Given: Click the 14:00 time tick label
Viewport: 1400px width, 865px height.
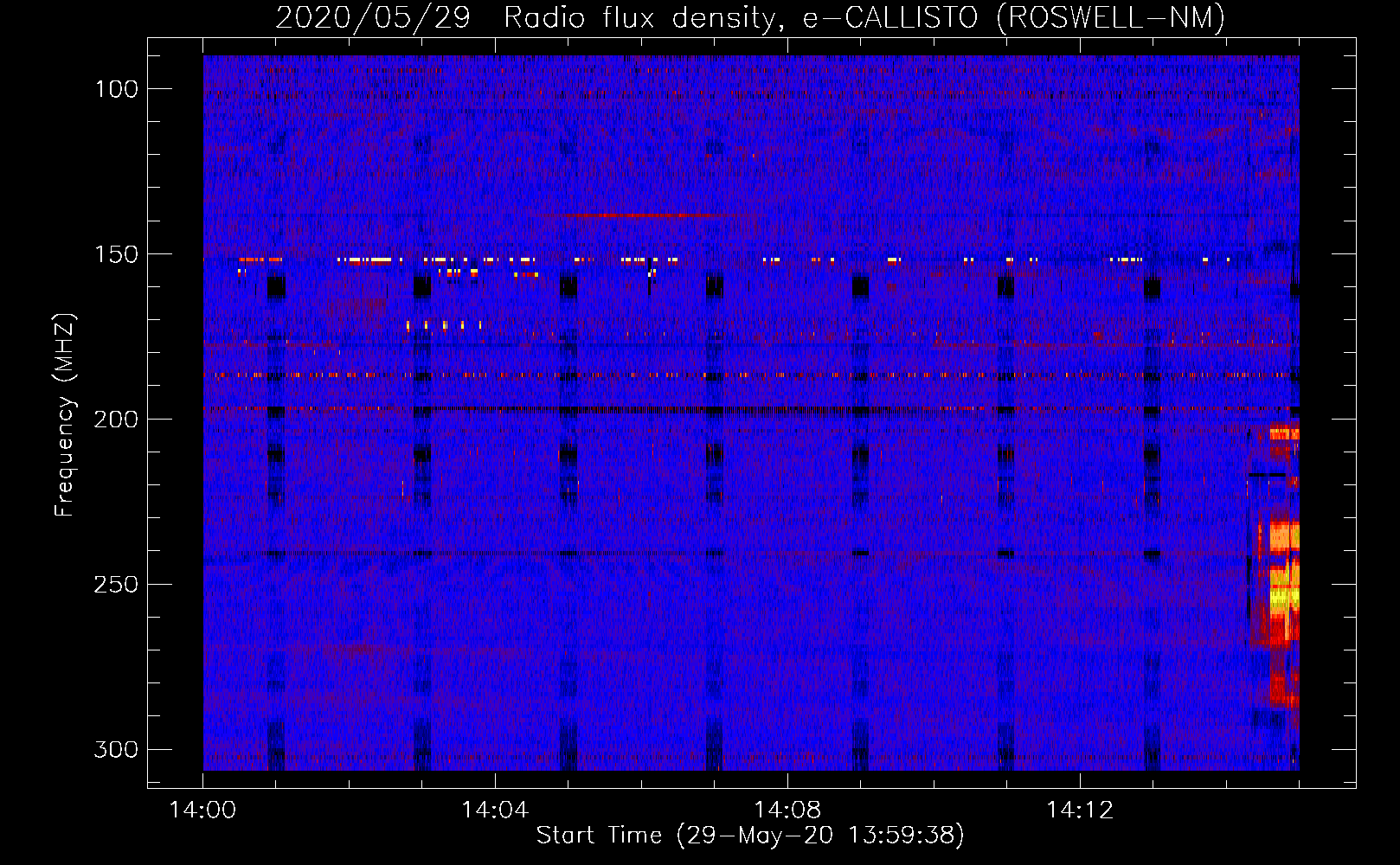Looking at the screenshot, I should 203,811.
